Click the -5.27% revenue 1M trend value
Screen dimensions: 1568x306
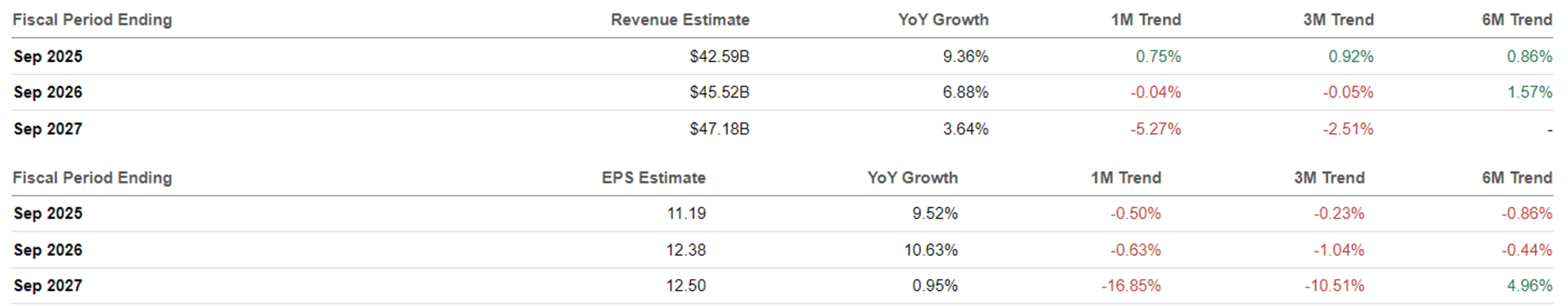coord(1155,129)
